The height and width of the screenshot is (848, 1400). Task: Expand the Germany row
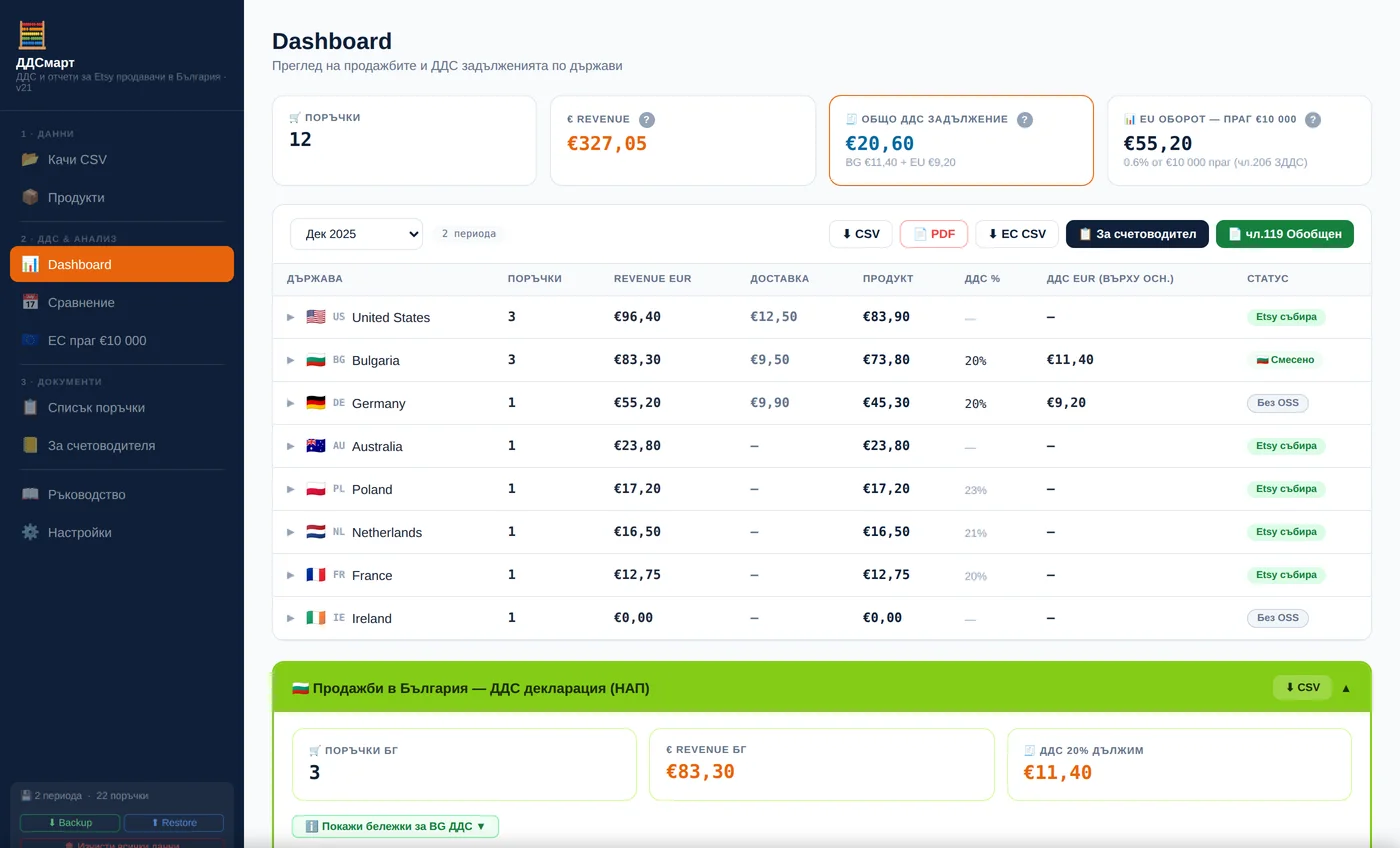(x=291, y=403)
